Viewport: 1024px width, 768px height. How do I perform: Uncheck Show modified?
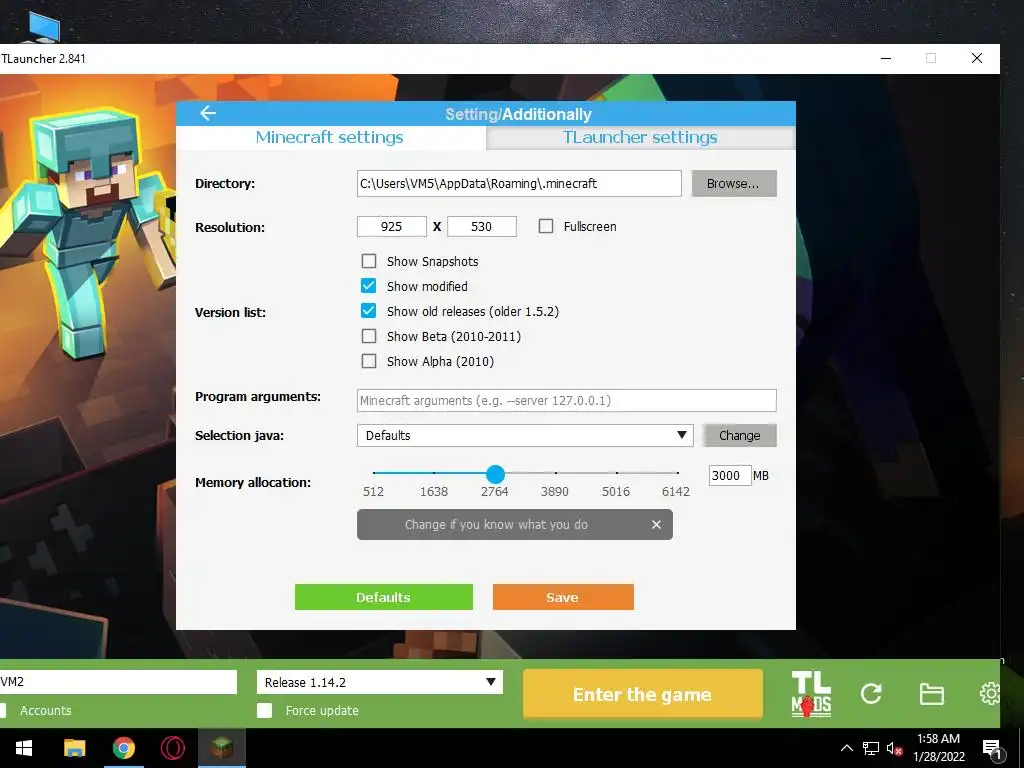pos(369,286)
